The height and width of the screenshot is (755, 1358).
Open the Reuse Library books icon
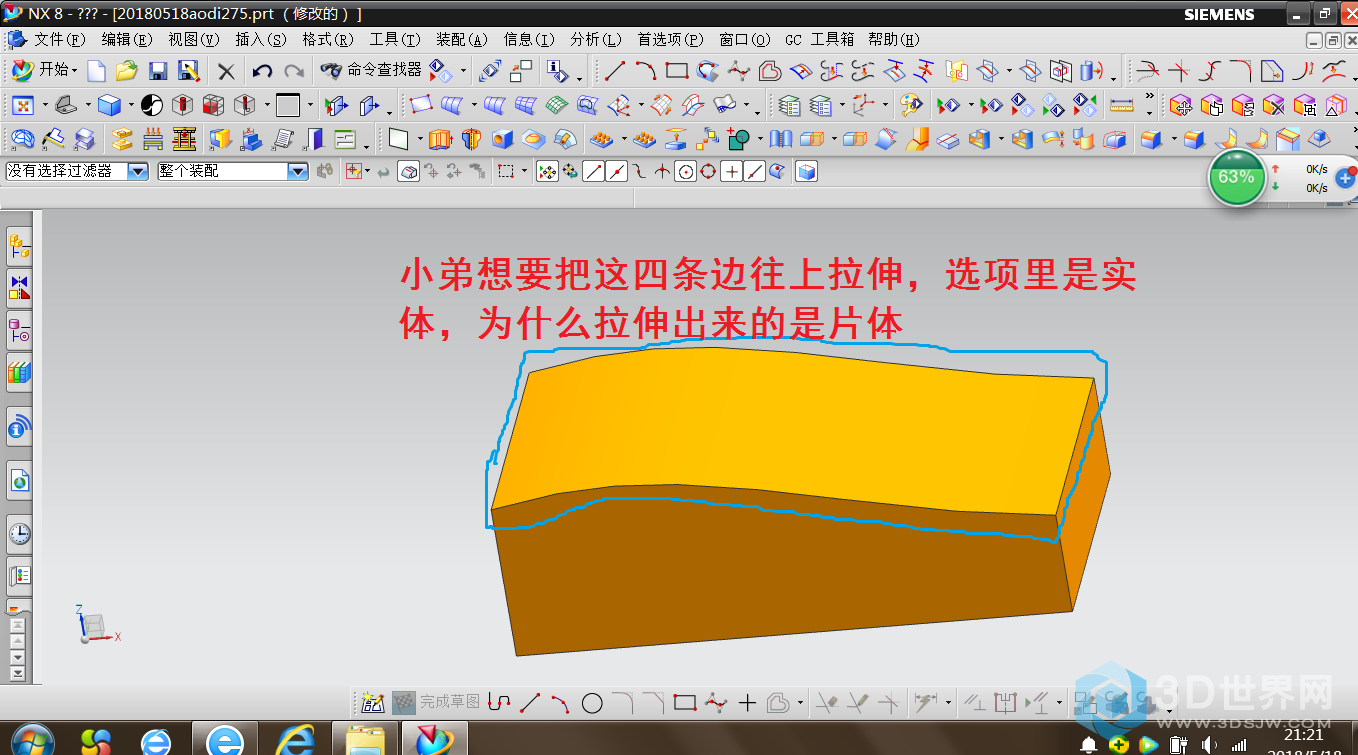coord(19,373)
